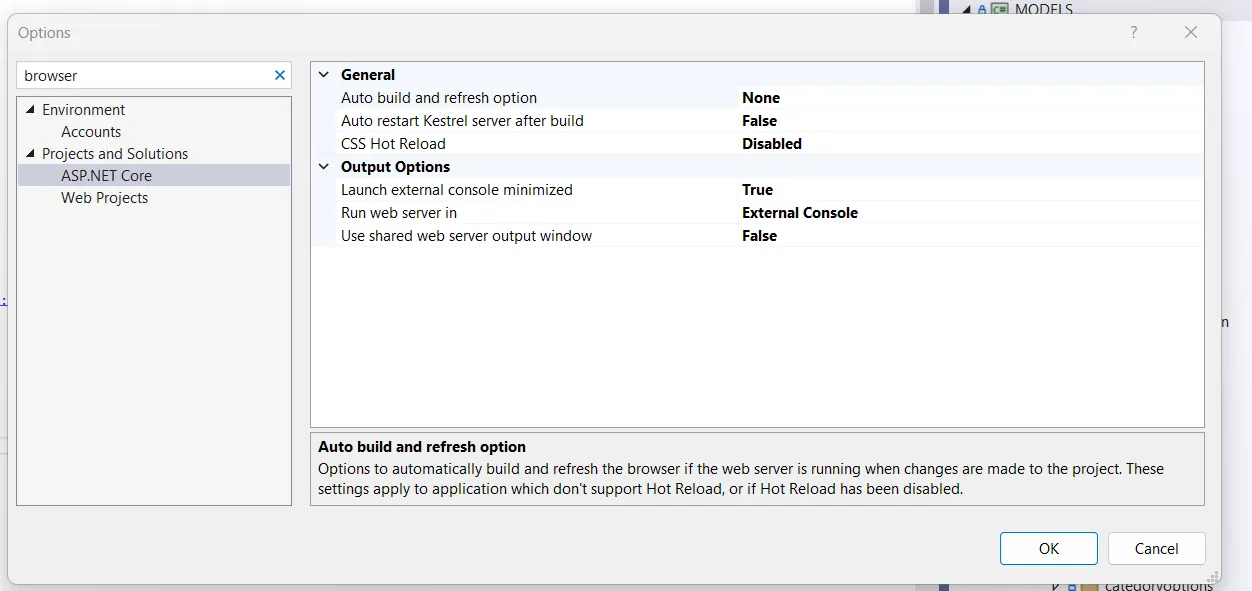Screen dimensions: 1252x591
Task: Select the ASP.NET Core tree item
Action: [x=106, y=176]
